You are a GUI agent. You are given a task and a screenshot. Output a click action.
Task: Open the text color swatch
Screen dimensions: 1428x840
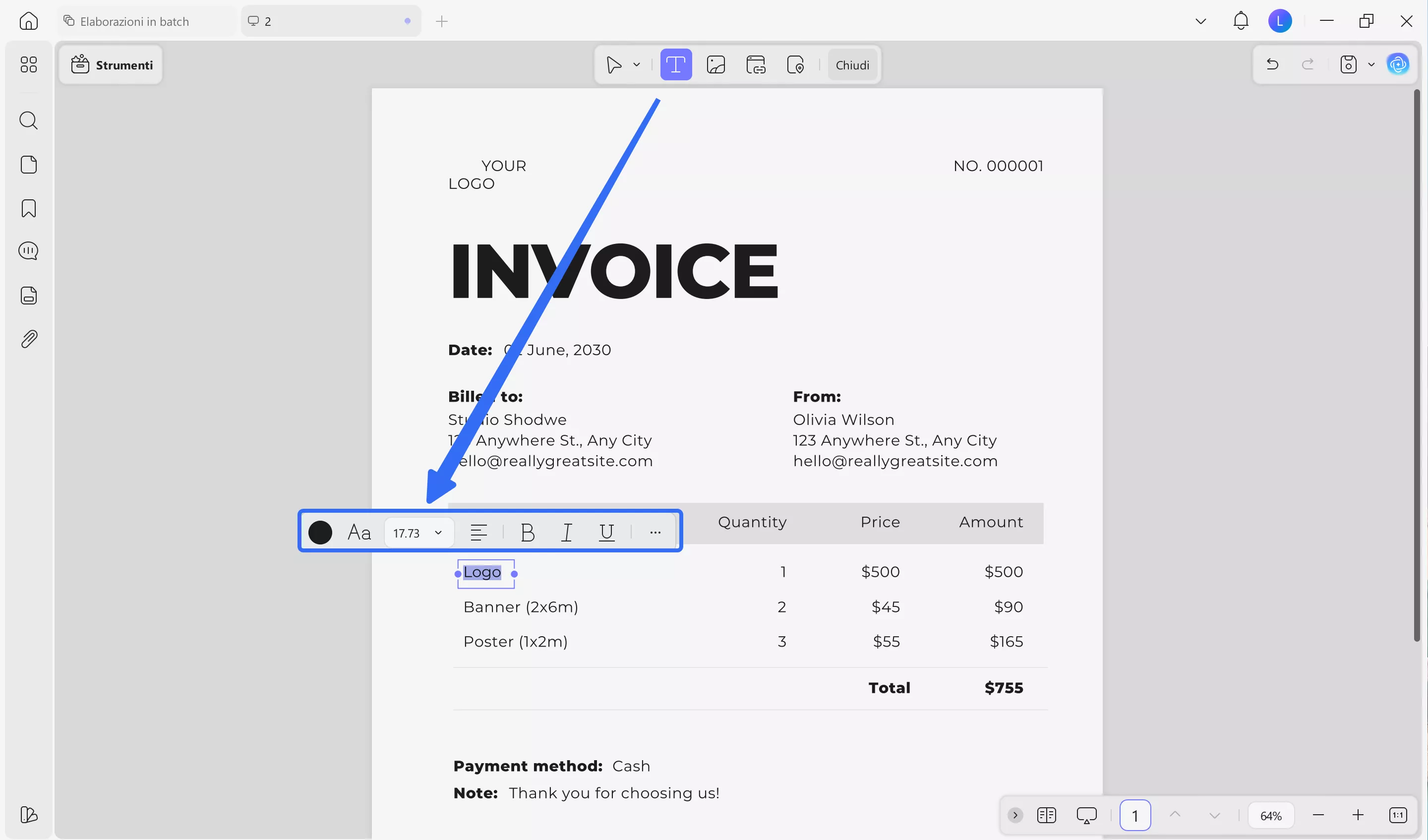[320, 532]
